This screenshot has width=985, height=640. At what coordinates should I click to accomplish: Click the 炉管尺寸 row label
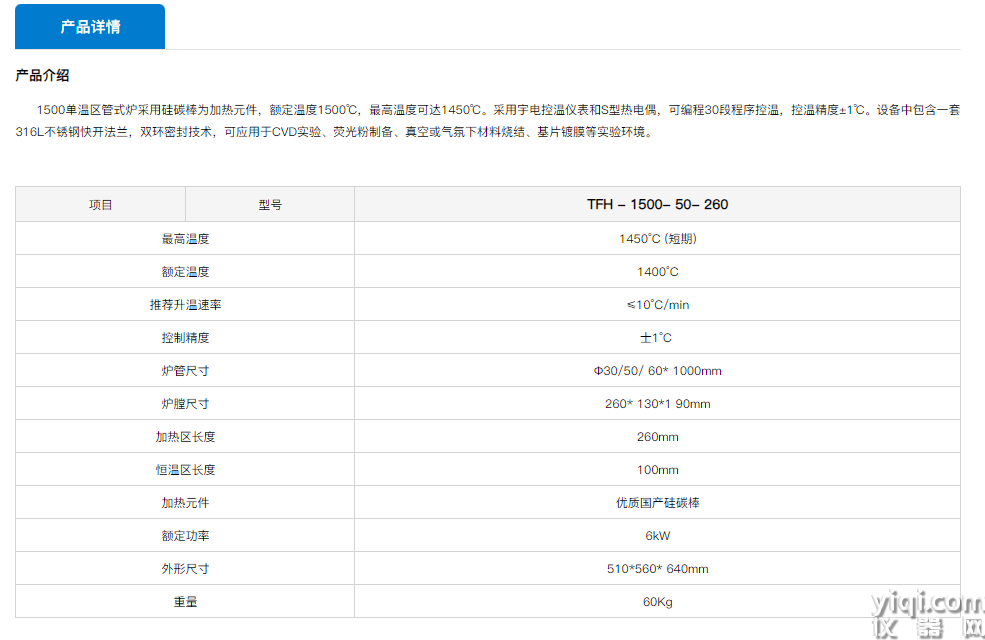[x=185, y=371]
